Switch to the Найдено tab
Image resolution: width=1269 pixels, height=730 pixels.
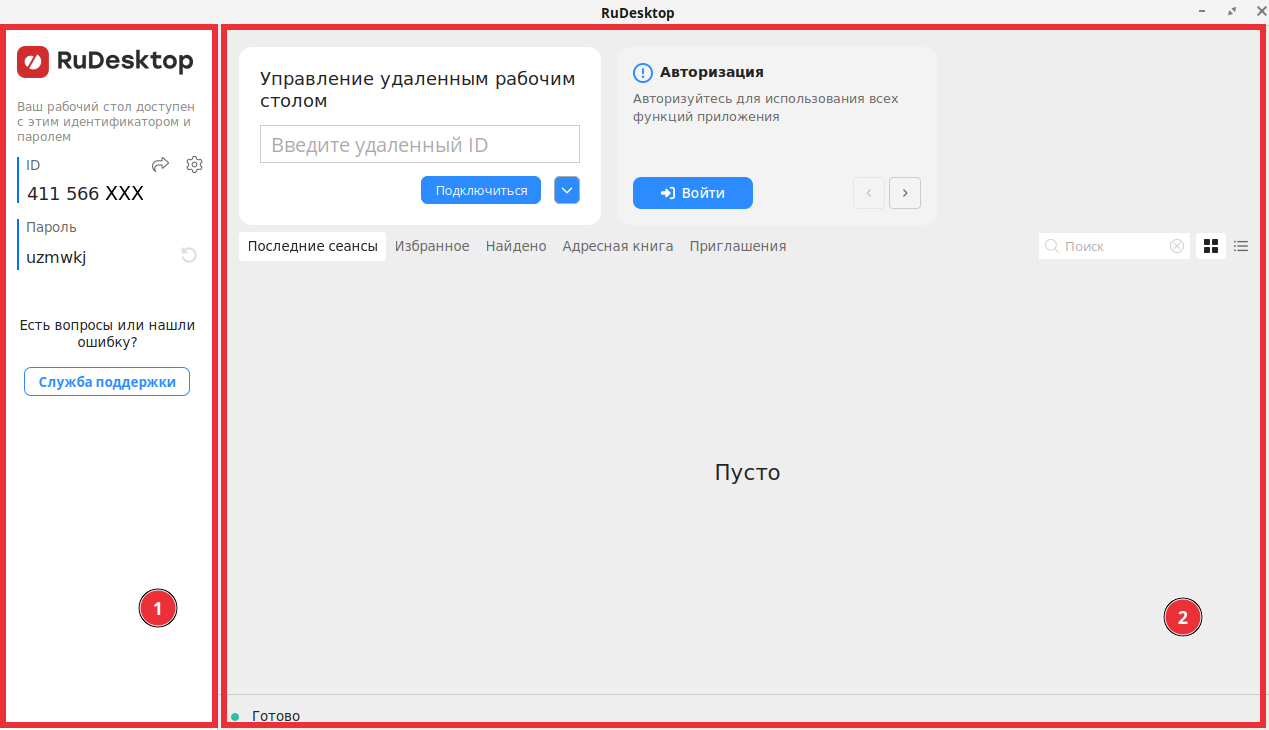(x=516, y=246)
